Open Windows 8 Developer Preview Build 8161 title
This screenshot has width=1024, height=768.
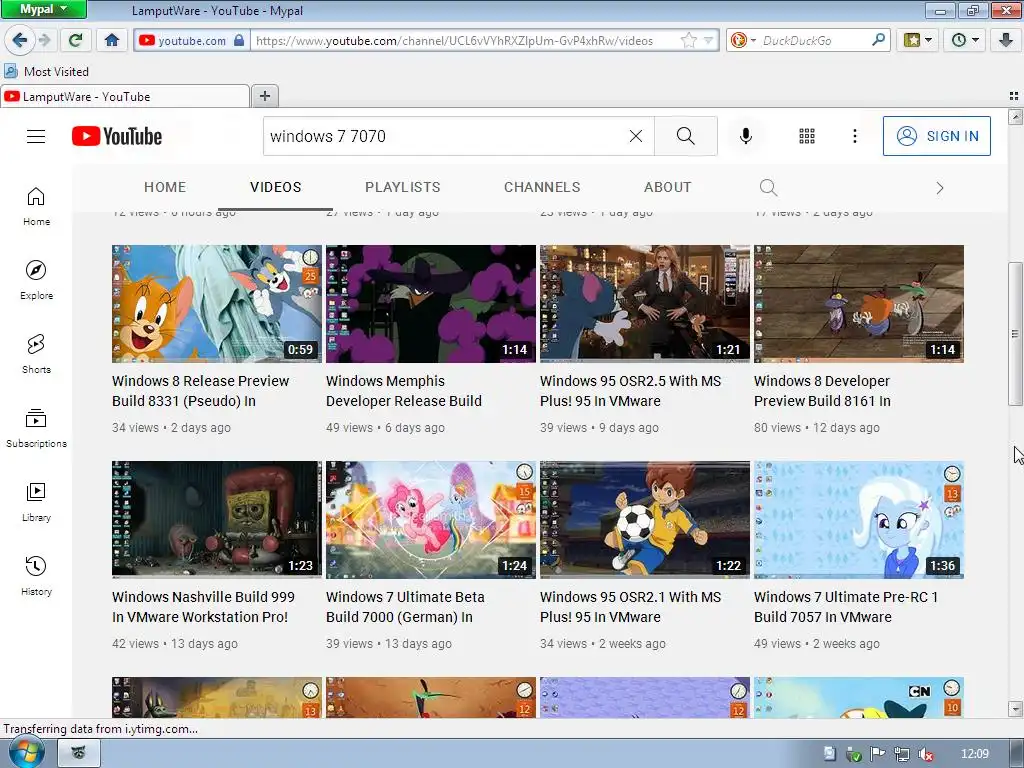click(822, 391)
